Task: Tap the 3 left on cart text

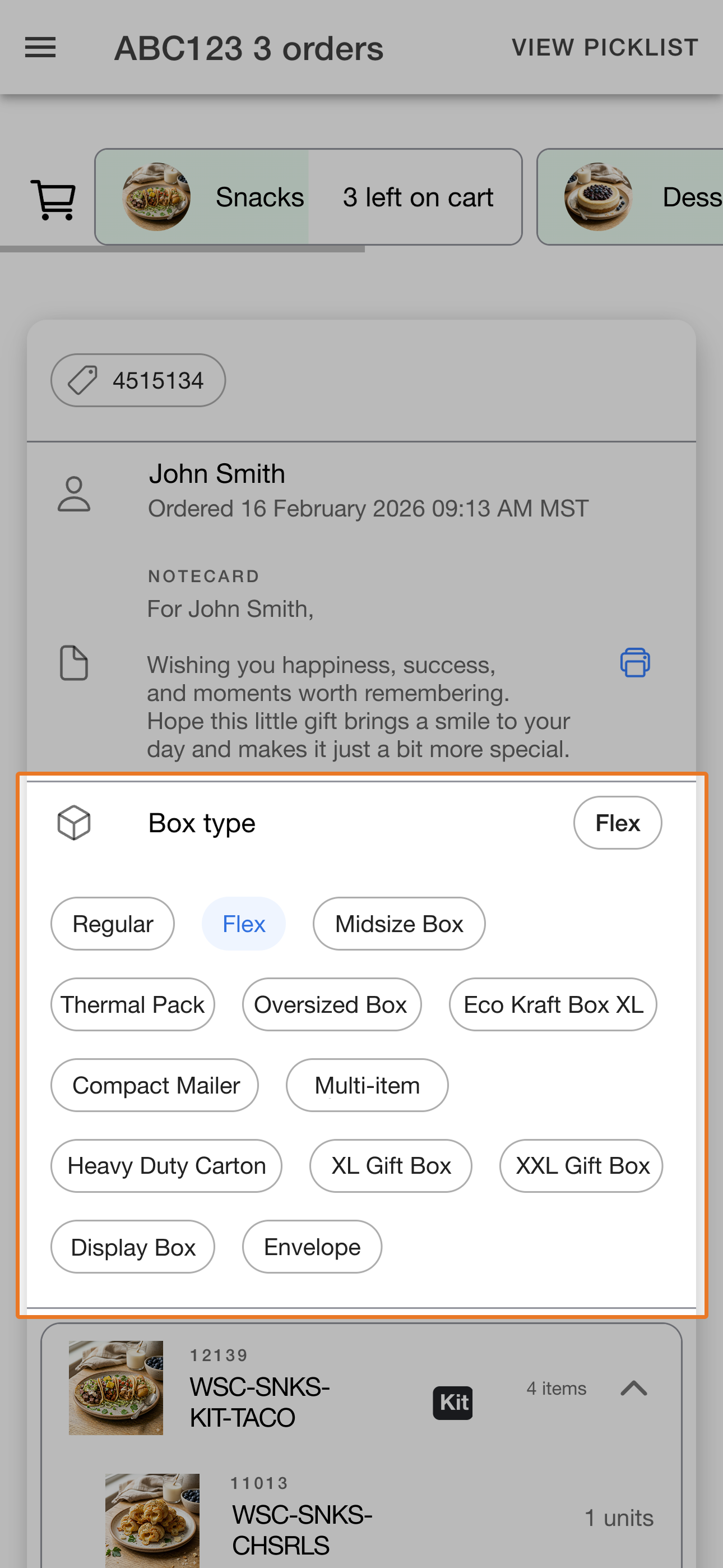Action: click(418, 197)
